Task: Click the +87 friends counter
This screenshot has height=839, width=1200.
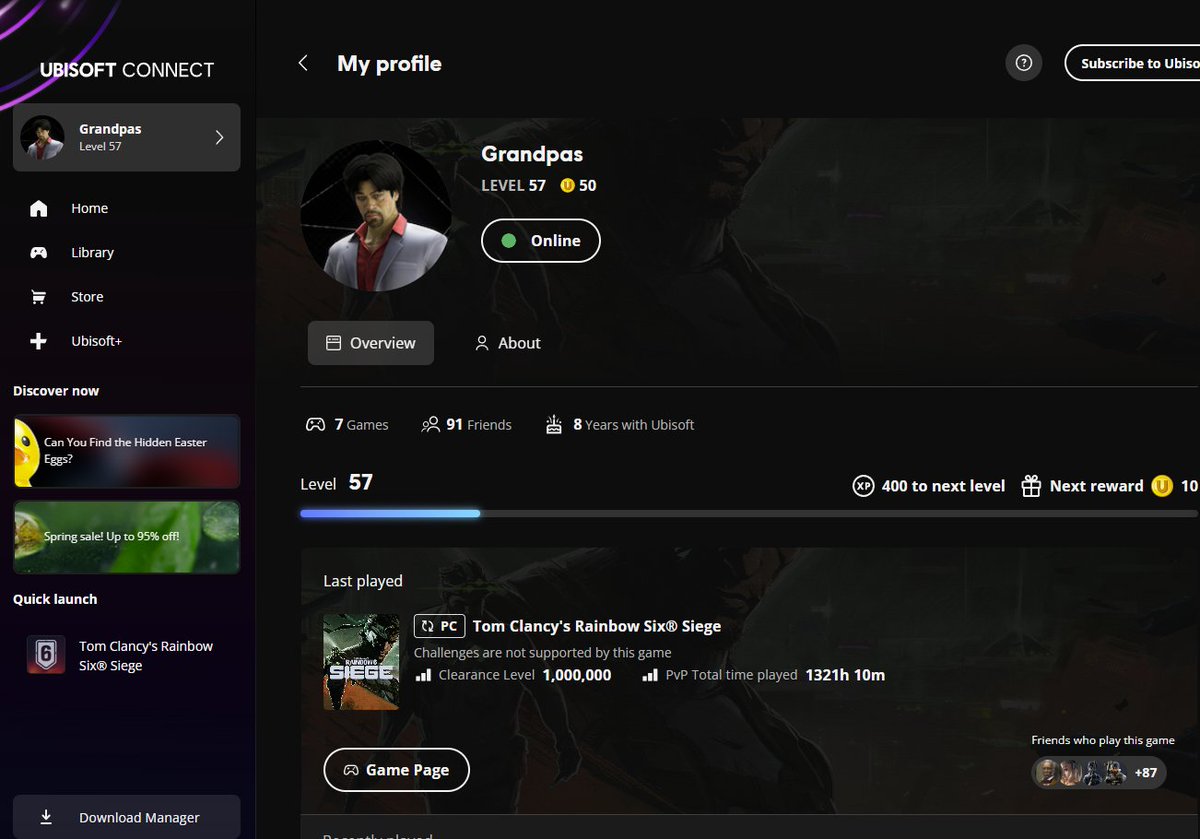Action: tap(1145, 773)
